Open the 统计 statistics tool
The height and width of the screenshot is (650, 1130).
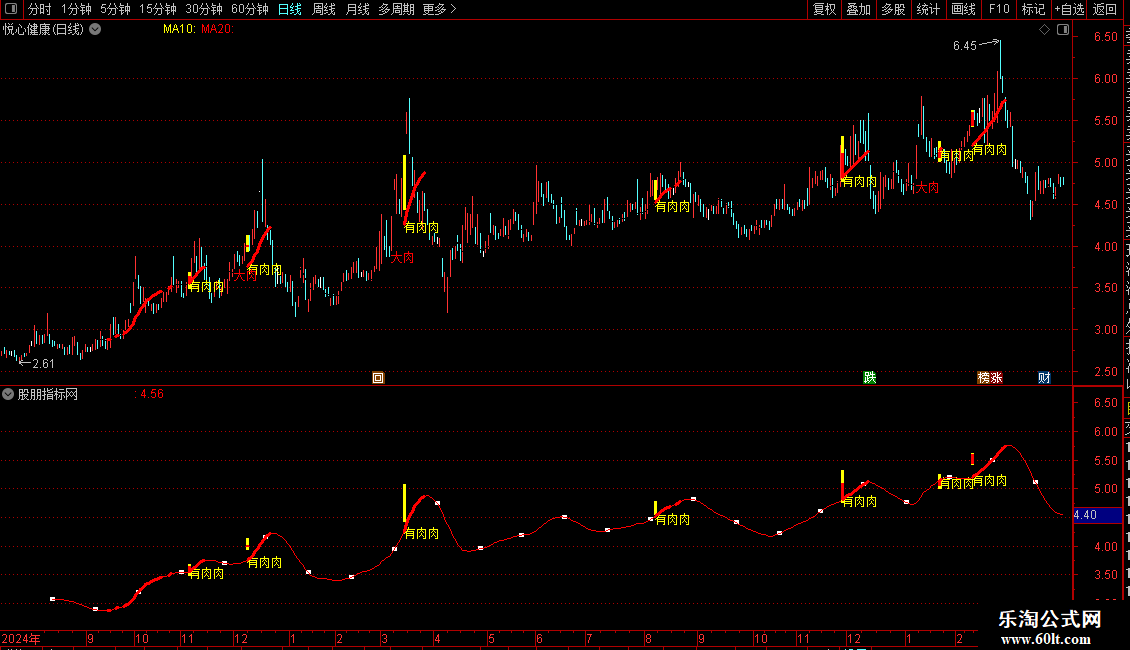927,9
